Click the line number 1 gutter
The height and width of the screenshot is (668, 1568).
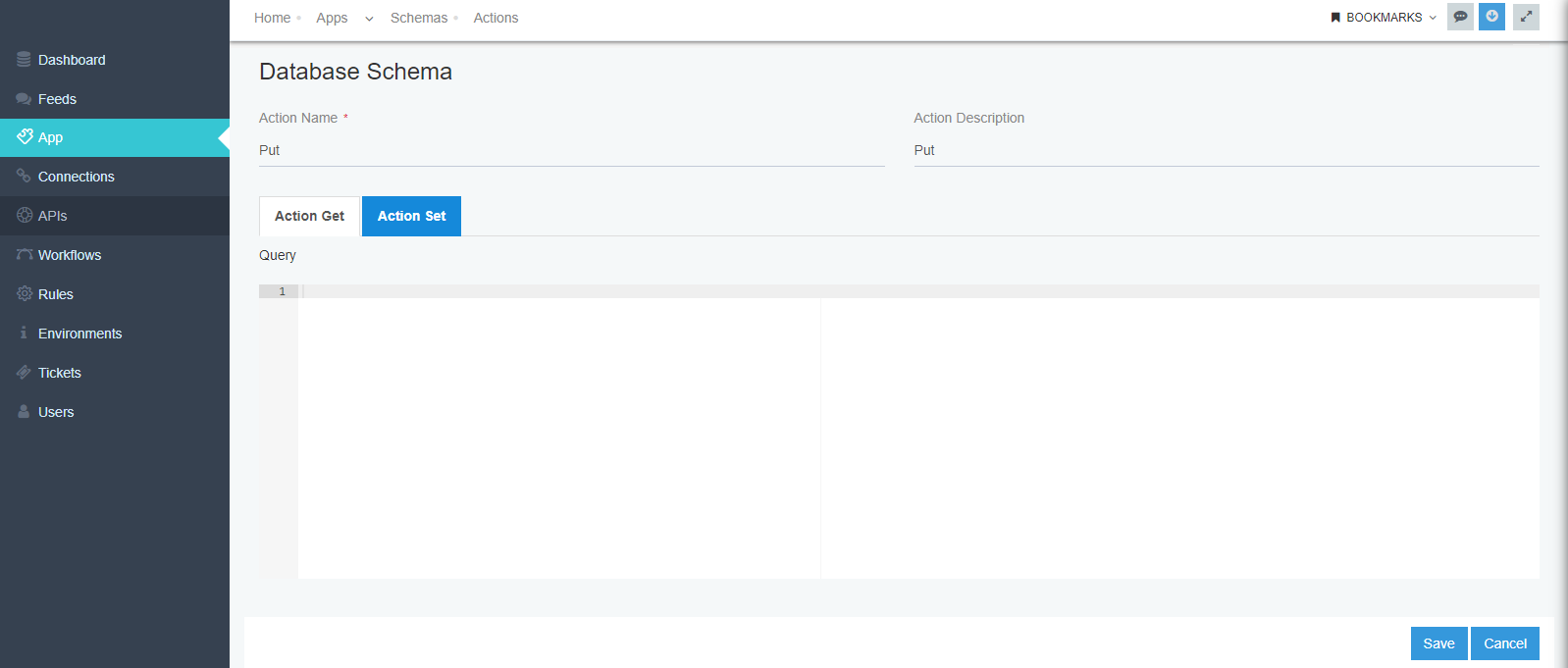[x=279, y=291]
